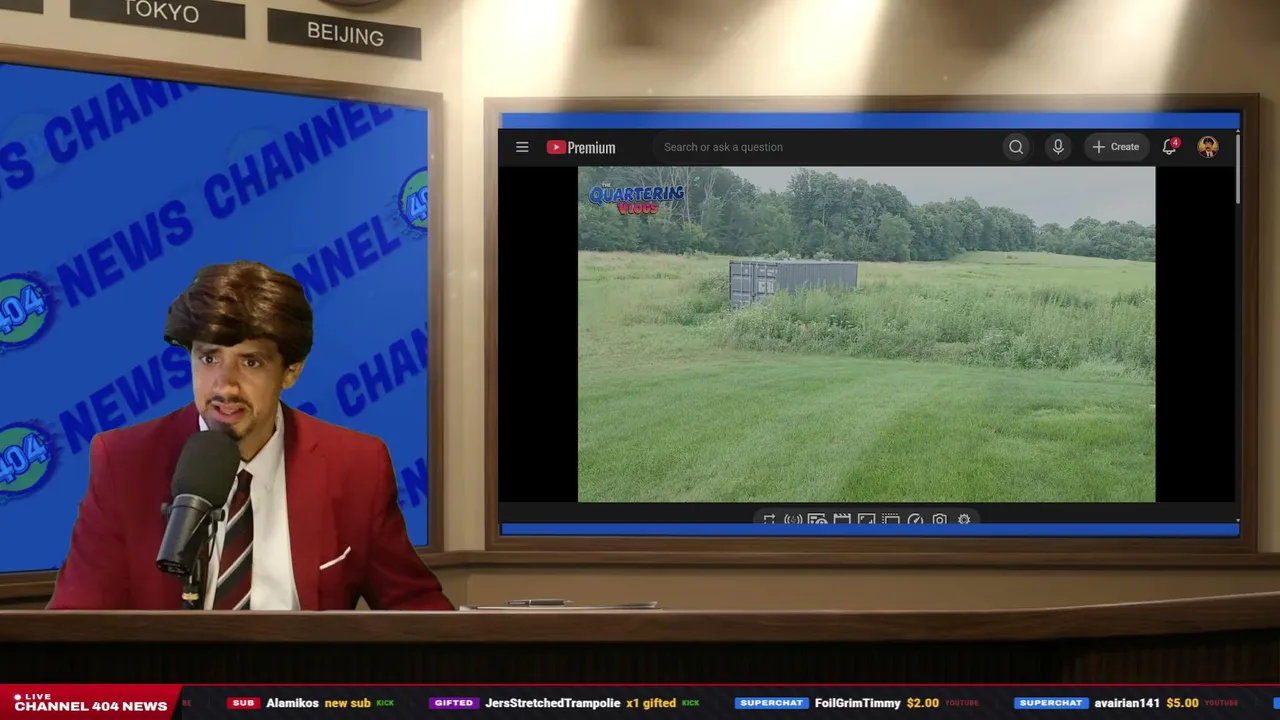Viewport: 1280px width, 720px height.
Task: Start voice search with microphone icon
Action: pyautogui.click(x=1058, y=147)
